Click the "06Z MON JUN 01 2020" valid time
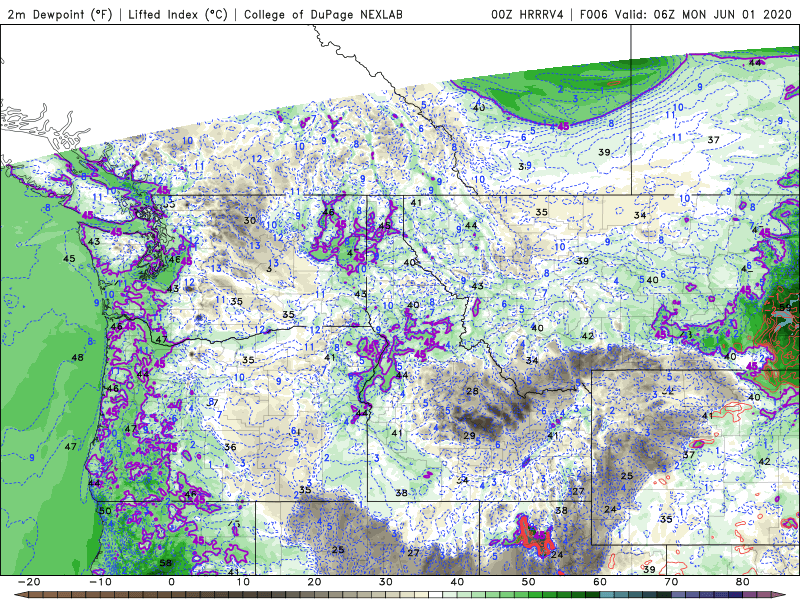This screenshot has height=600, width=800. tap(722, 14)
